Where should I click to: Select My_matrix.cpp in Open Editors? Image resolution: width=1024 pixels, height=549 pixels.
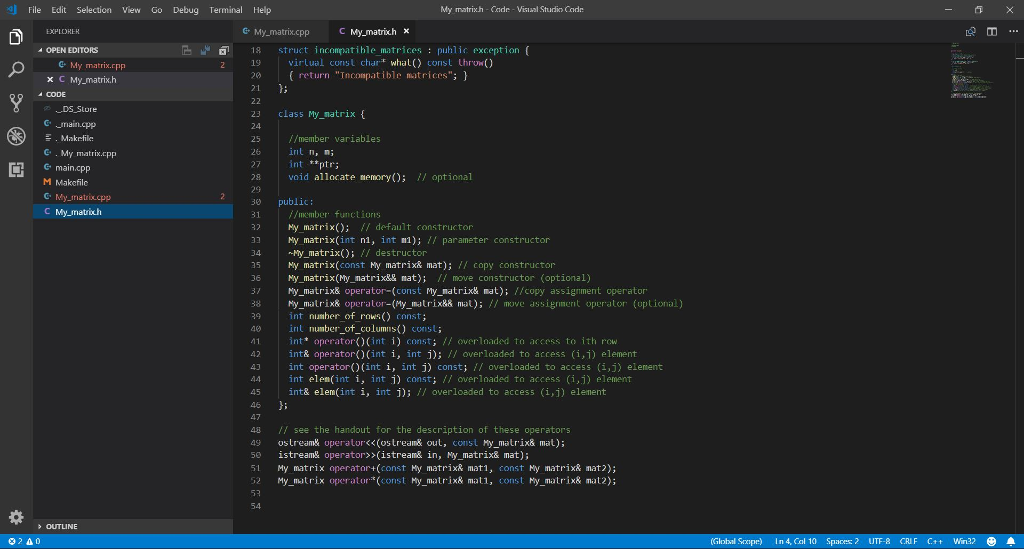pyautogui.click(x=133, y=65)
